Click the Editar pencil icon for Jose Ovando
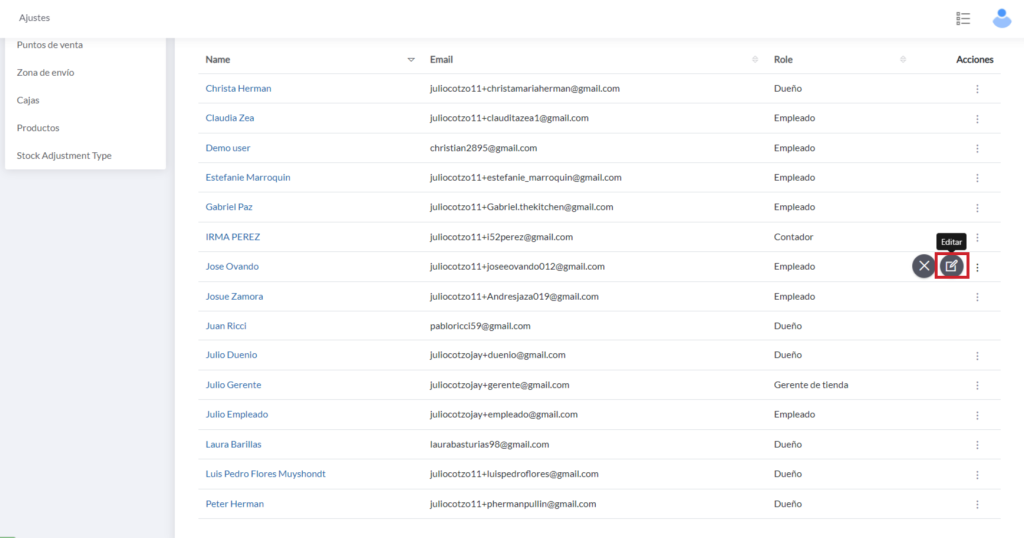Screen dimensions: 1024x538 952,266
